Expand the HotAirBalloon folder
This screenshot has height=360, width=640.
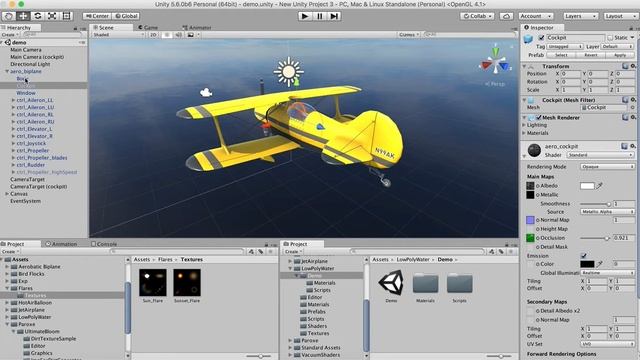pos(7,303)
